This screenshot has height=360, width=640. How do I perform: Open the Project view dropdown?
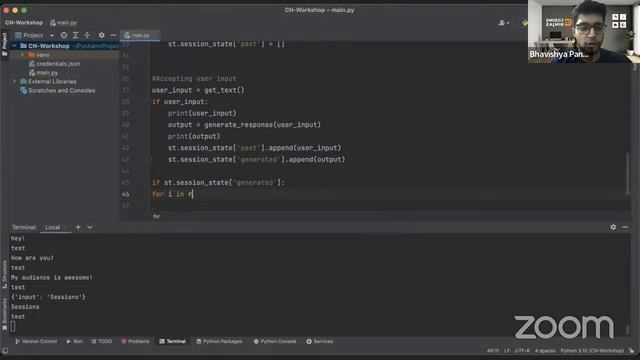tap(52, 36)
